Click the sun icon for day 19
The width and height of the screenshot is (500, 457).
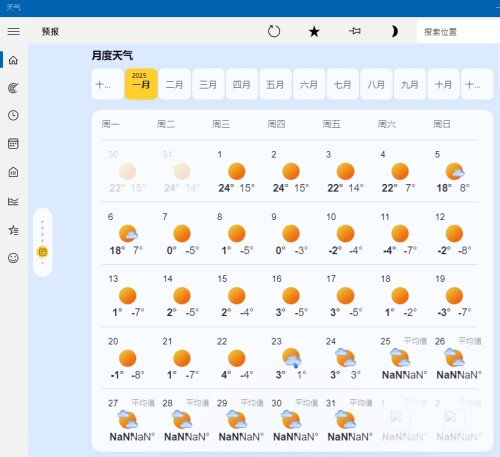point(454,296)
